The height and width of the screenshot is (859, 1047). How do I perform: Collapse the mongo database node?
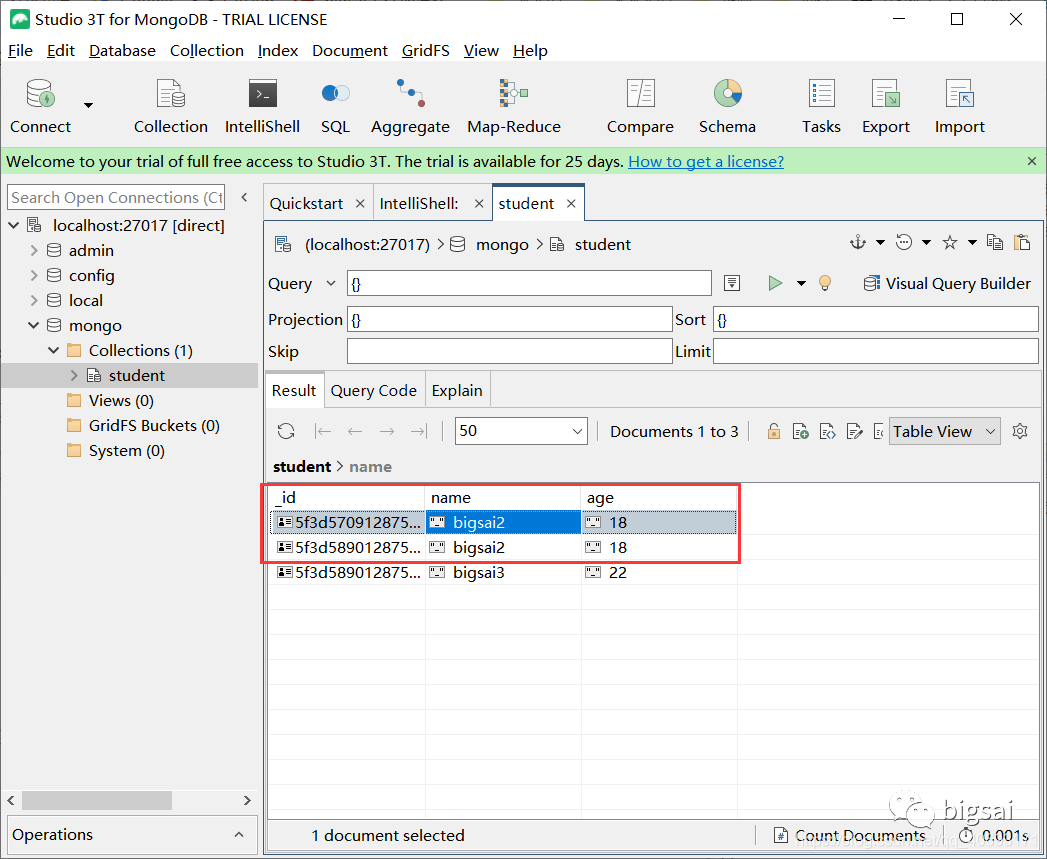tap(33, 325)
